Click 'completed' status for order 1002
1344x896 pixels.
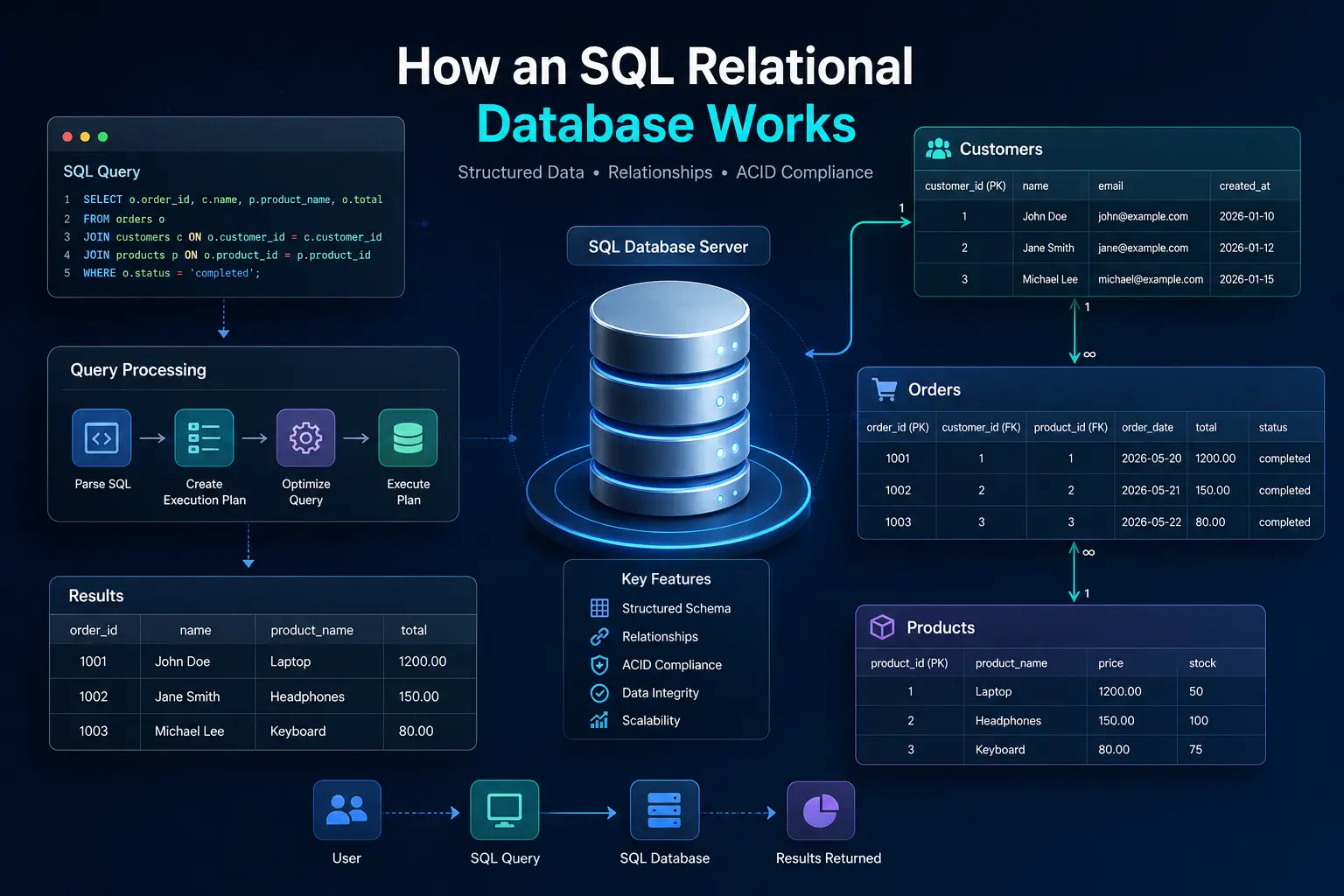coord(1284,490)
